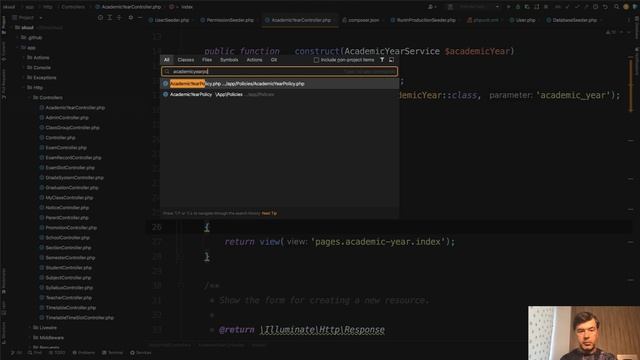Click the Git rollback arrow icon

[605, 7]
